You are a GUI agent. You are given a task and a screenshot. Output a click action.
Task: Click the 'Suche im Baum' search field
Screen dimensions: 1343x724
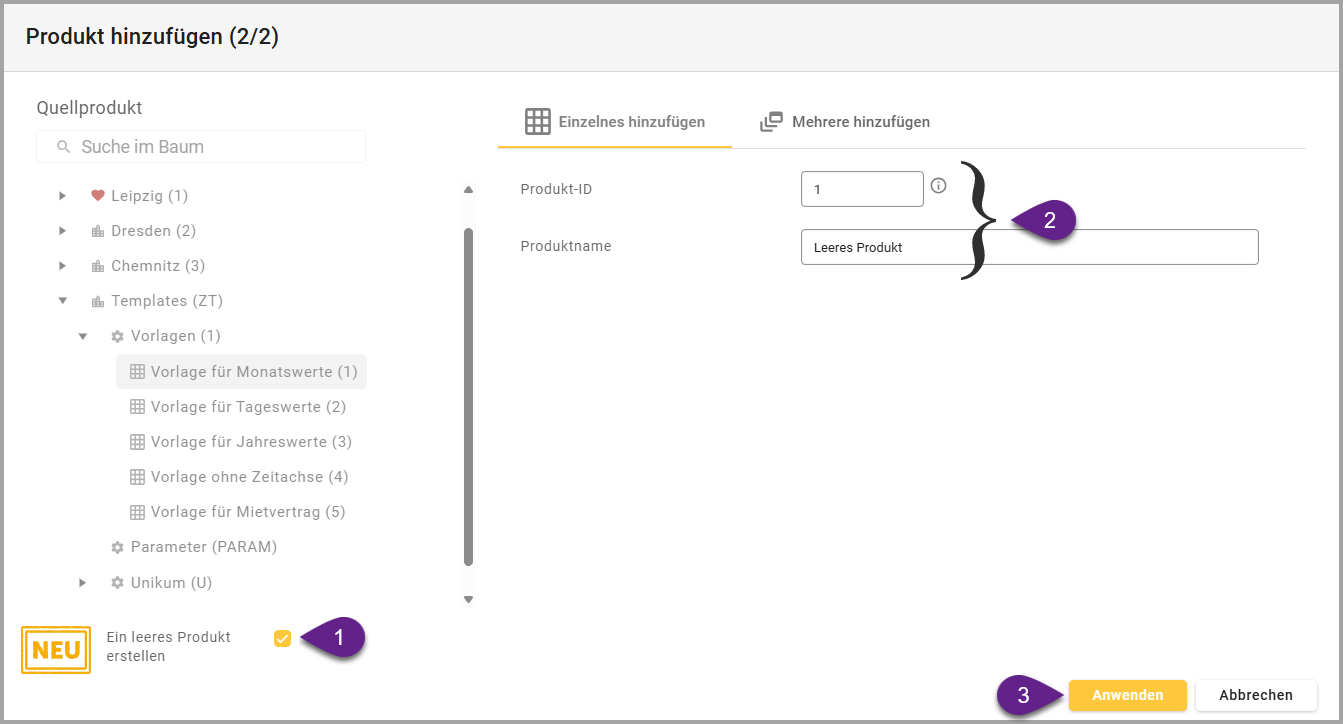[201, 147]
